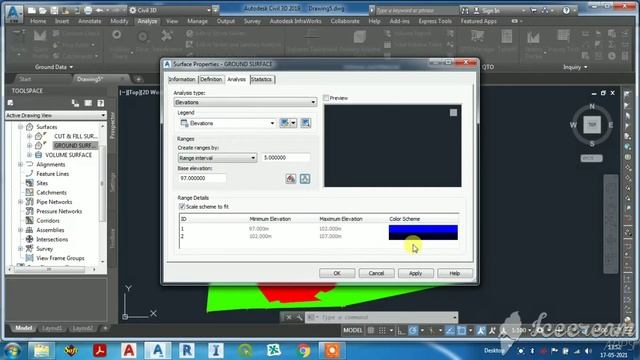
Task: Expand the CUT & FILL SURFACE node
Action: point(29,136)
